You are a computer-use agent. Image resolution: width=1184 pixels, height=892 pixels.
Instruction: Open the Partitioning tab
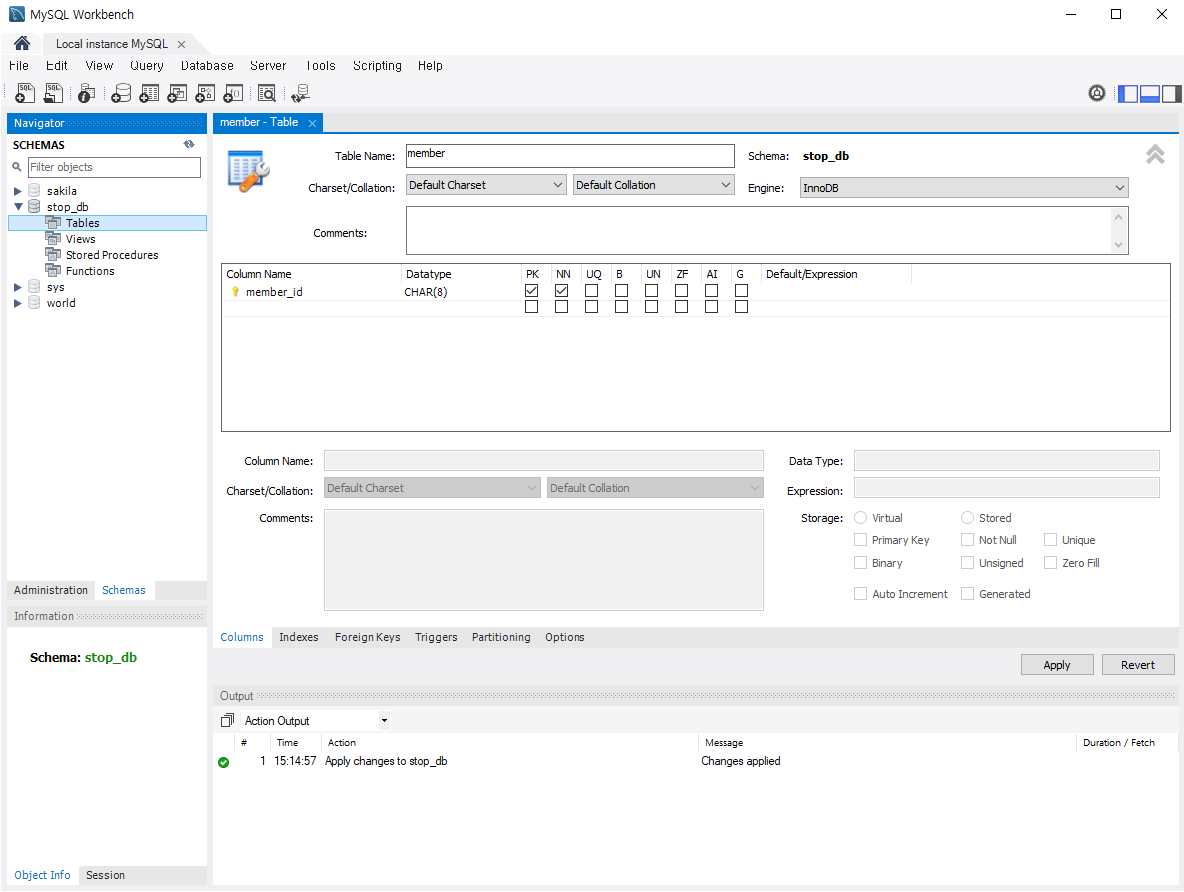501,637
